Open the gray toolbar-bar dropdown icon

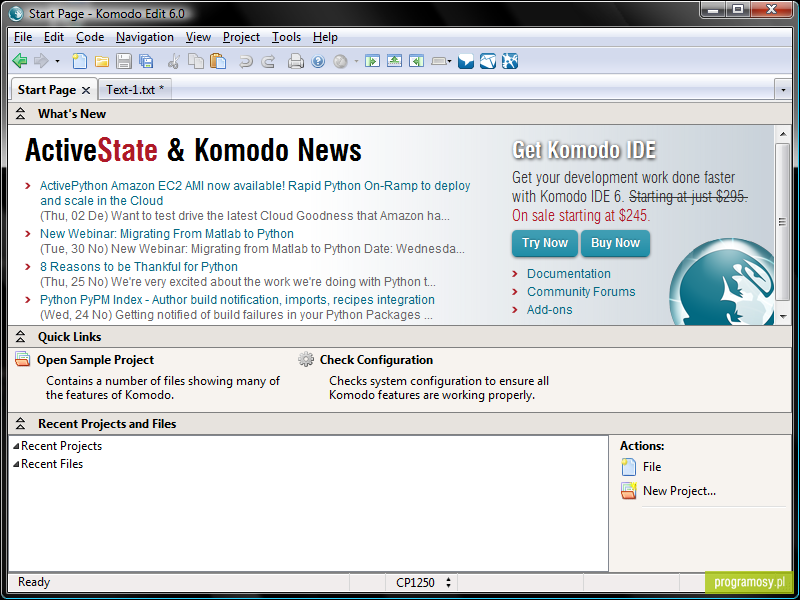tap(441, 62)
